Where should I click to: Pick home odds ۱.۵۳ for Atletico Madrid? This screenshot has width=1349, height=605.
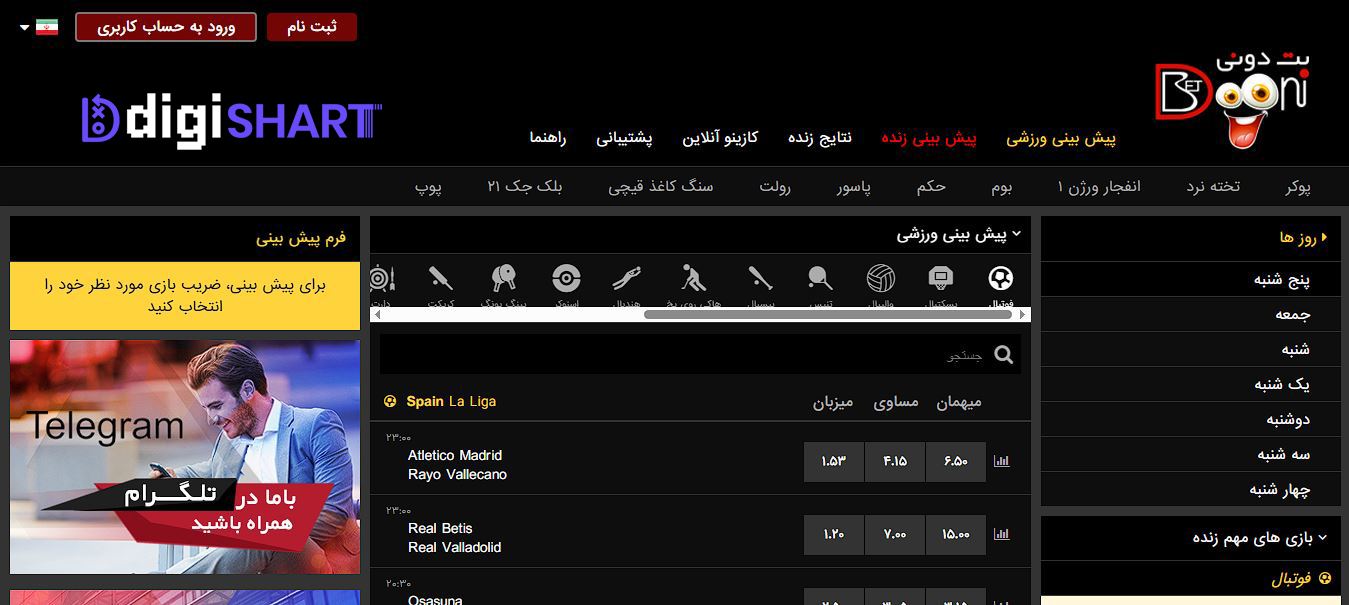pyautogui.click(x=834, y=462)
